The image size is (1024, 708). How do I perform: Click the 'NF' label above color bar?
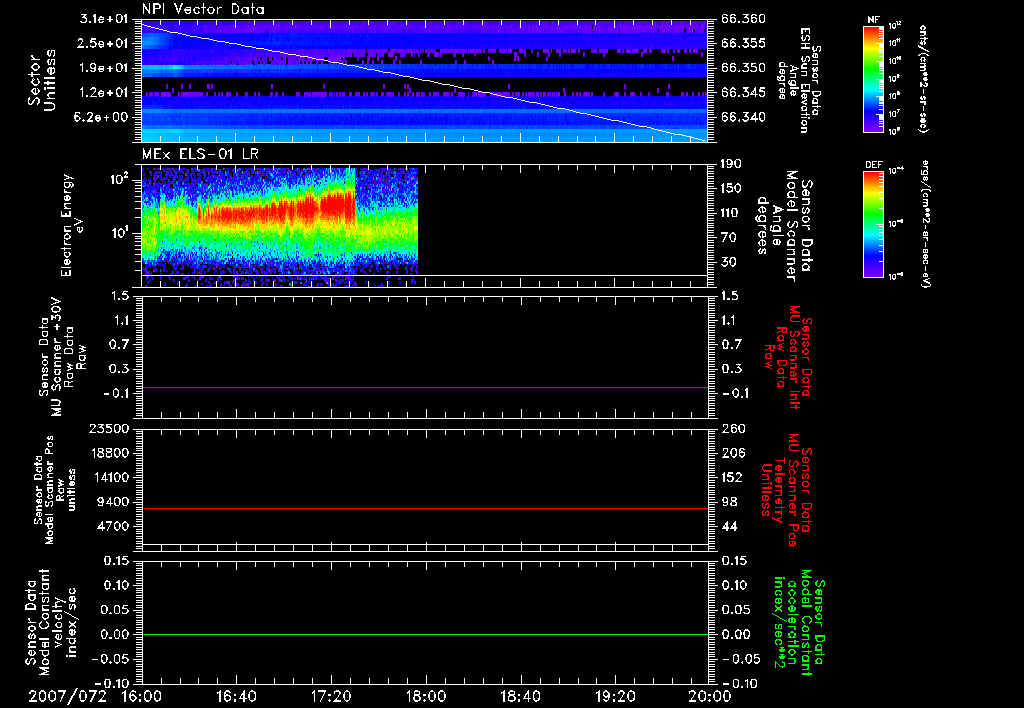pyautogui.click(x=873, y=20)
